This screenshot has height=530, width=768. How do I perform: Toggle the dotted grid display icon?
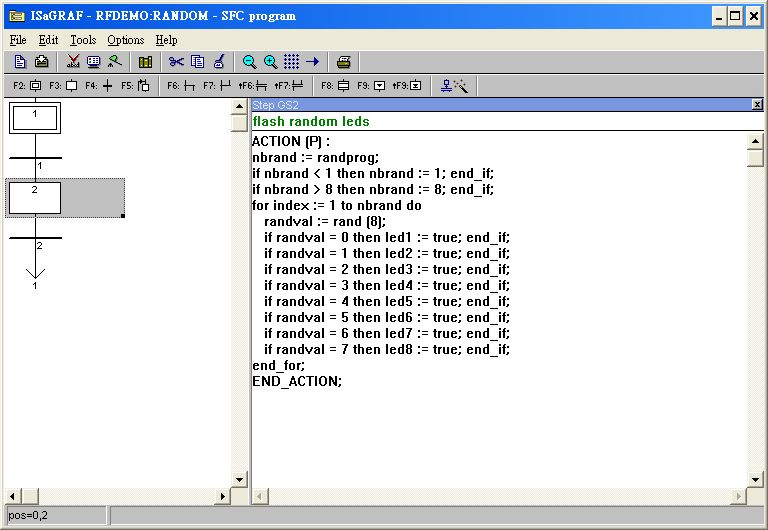point(291,62)
